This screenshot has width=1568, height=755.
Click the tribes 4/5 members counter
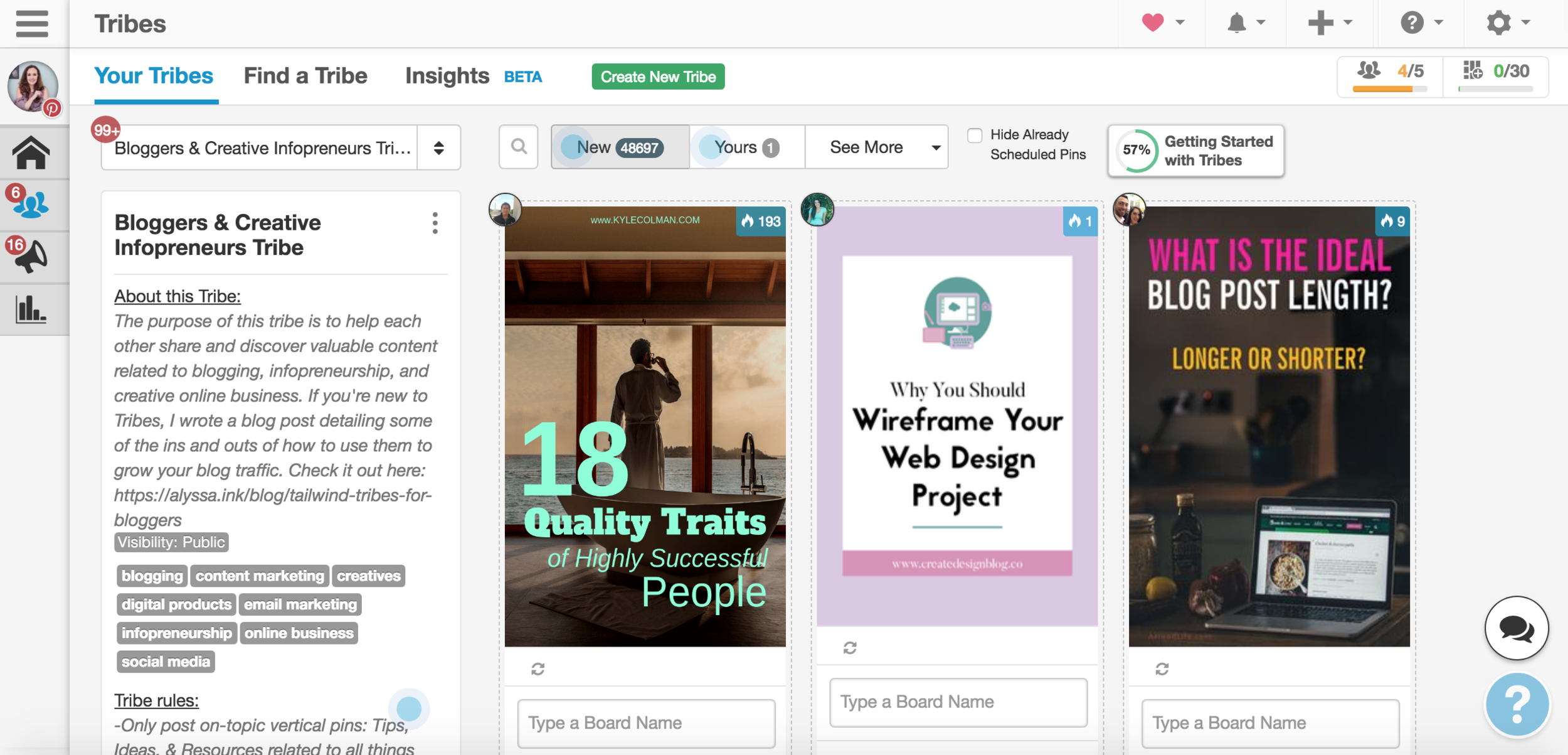[x=1390, y=77]
